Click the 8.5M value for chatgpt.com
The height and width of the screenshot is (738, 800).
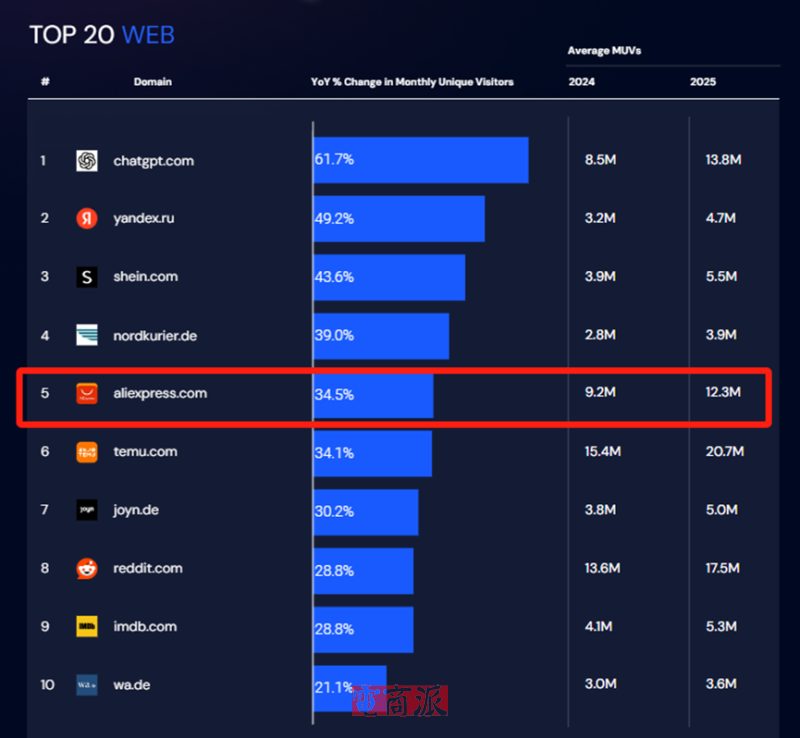click(601, 160)
